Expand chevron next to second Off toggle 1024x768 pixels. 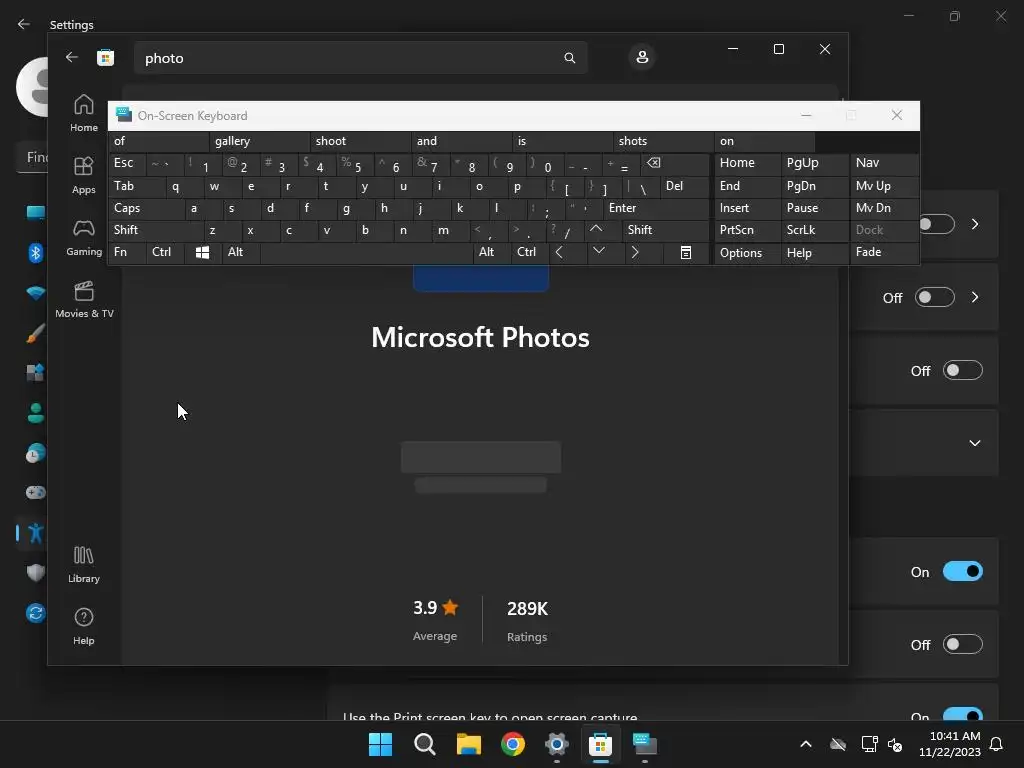[975, 297]
